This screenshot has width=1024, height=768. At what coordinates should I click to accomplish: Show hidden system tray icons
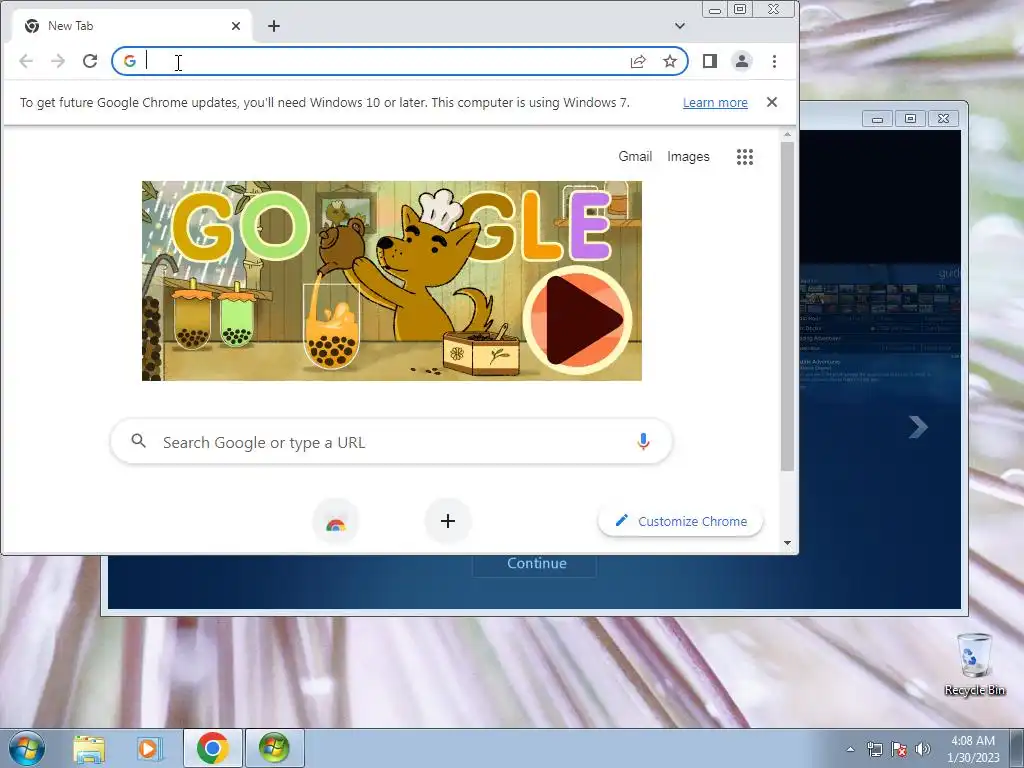850,749
